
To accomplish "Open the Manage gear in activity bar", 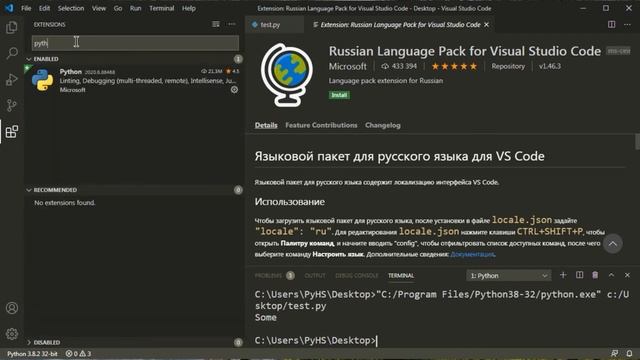I will pyautogui.click(x=11, y=334).
